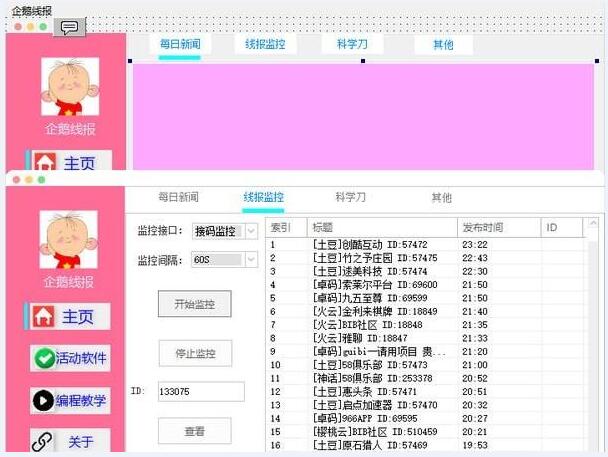Screen dimensions: 608x457
Task: Click the green checkmark icon beside 活动软件
Action: 45,358
